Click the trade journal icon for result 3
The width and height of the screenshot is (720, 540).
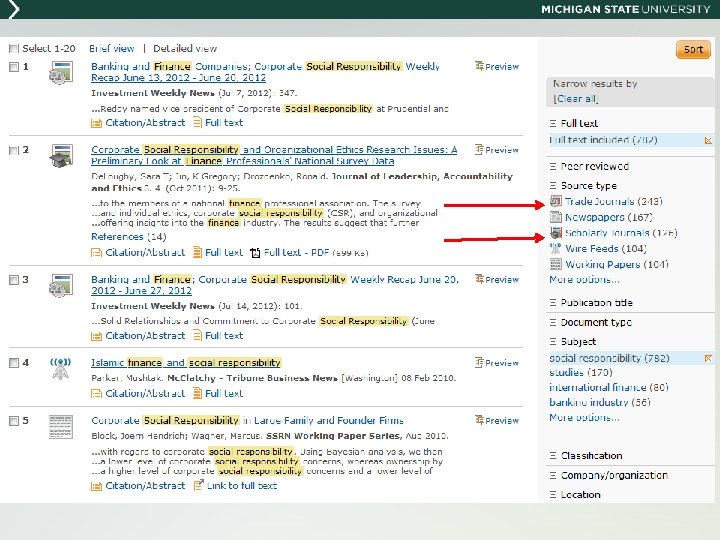point(61,286)
